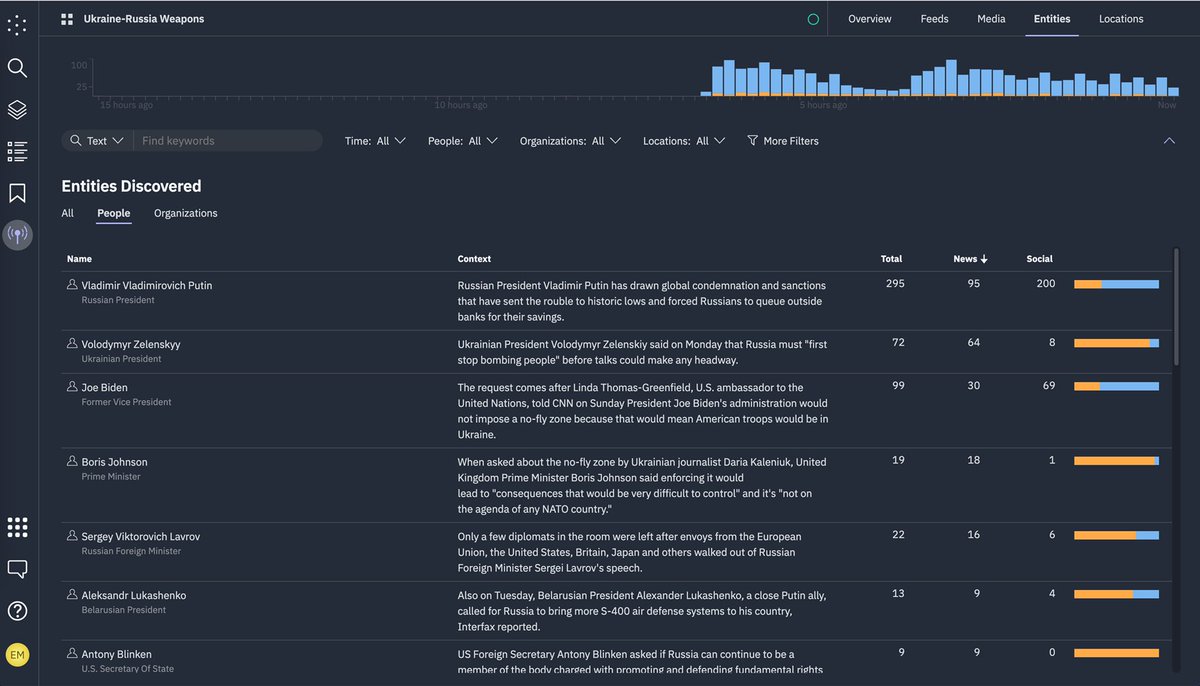Open the chat bubble icon in the sidebar
1200x686 pixels.
(x=17, y=569)
